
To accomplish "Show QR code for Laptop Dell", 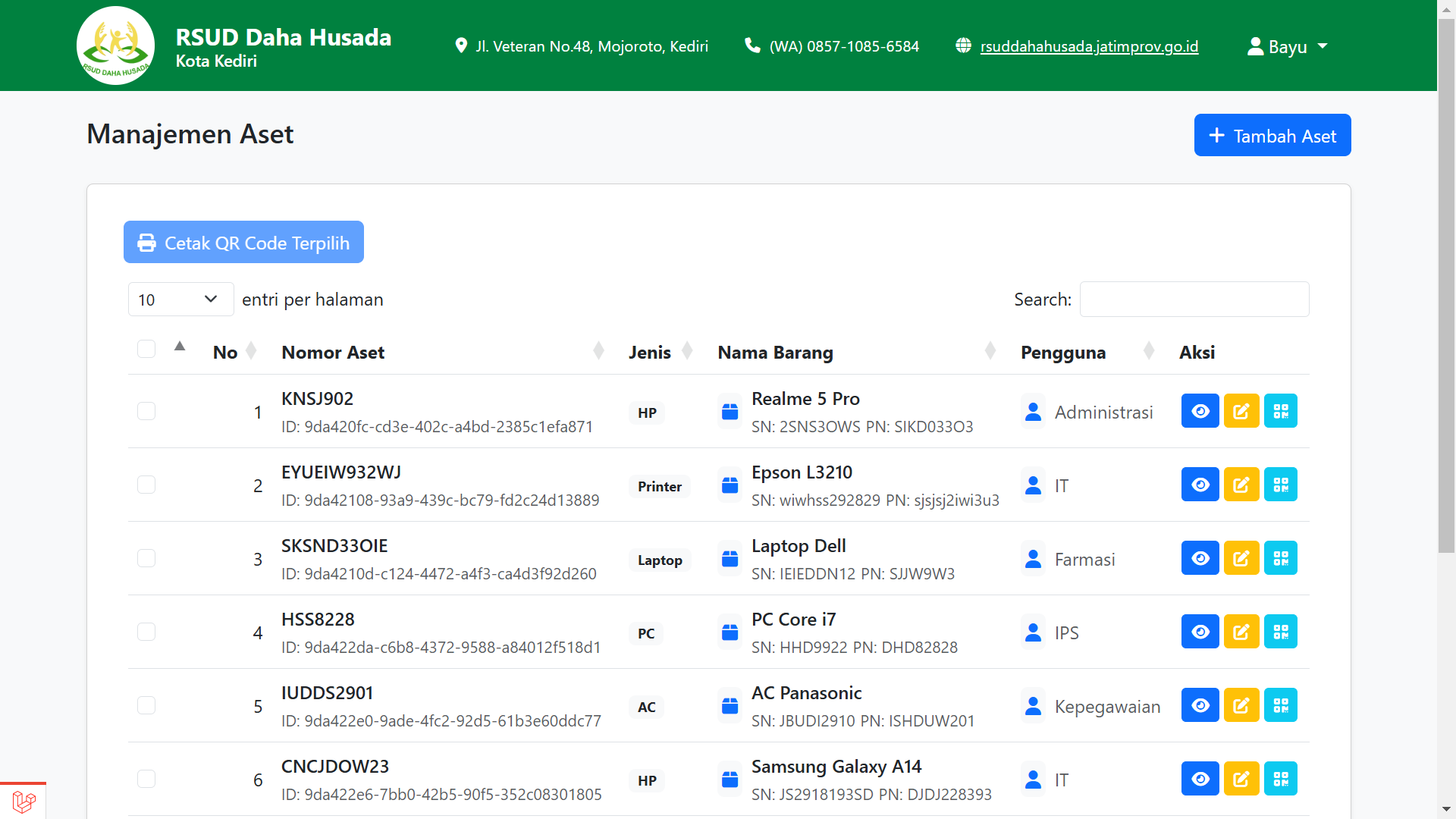I will pos(1281,558).
